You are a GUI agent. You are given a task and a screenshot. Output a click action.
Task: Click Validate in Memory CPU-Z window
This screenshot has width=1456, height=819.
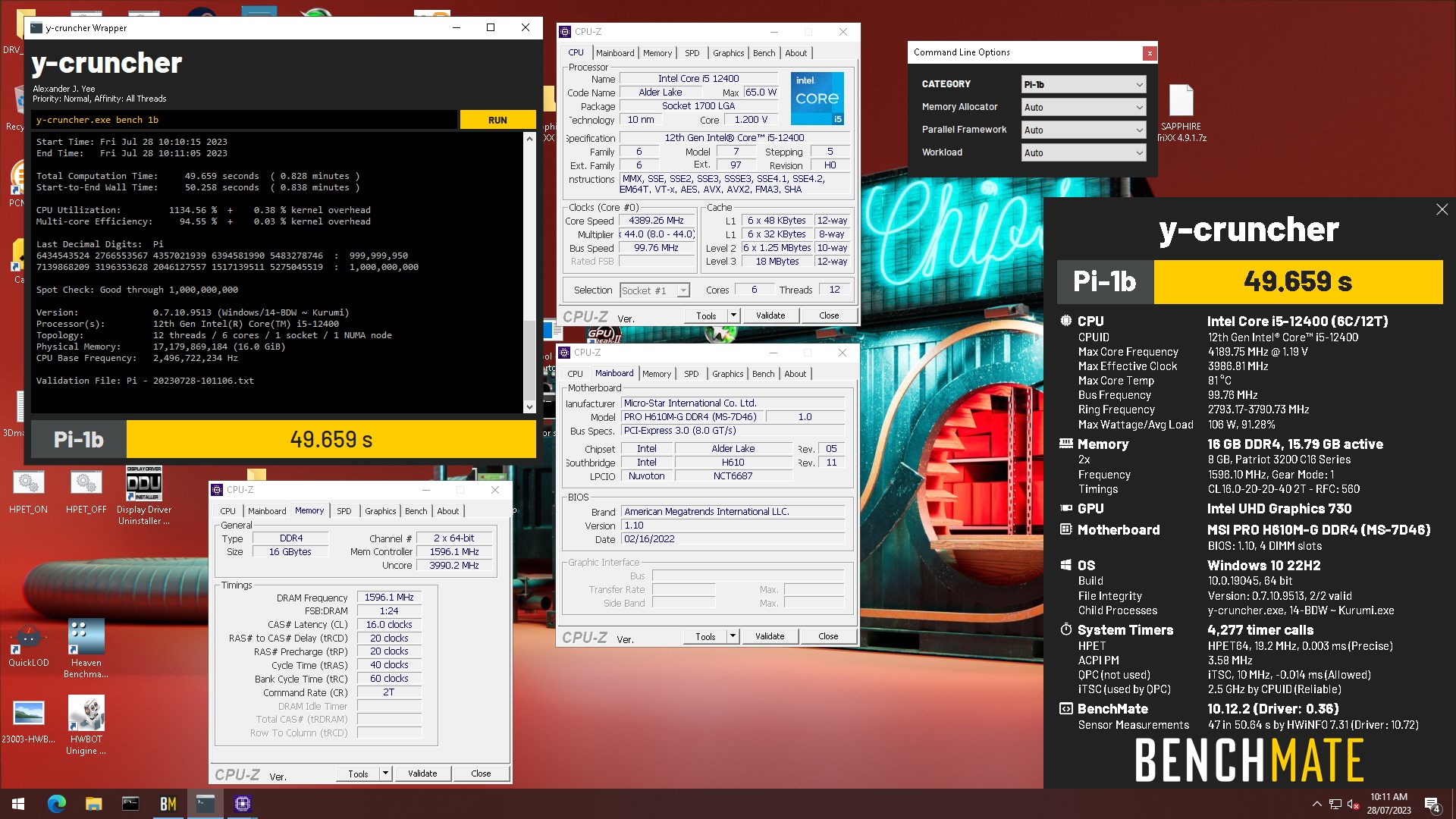pos(422,773)
